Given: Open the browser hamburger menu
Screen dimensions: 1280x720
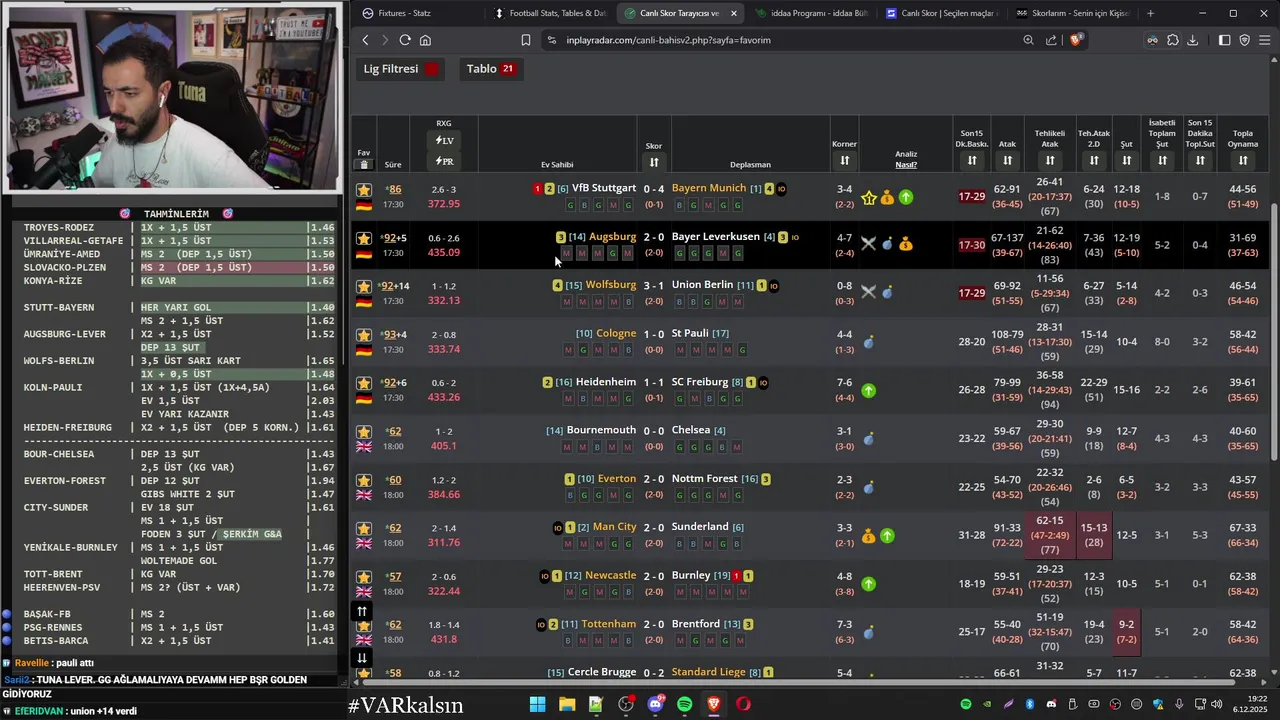Looking at the screenshot, I should 1265,40.
